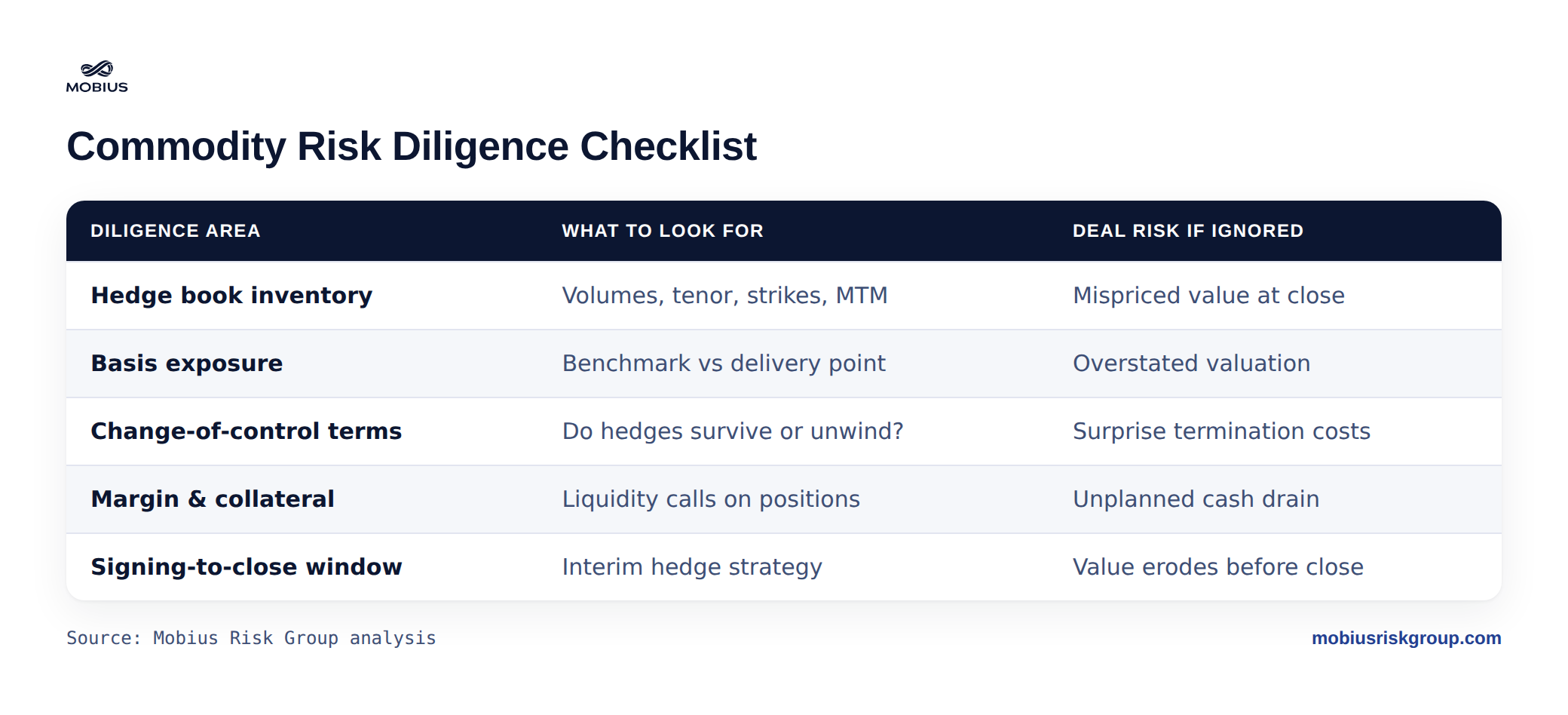Select the Commodity Risk Diligence Checklist title

(412, 146)
